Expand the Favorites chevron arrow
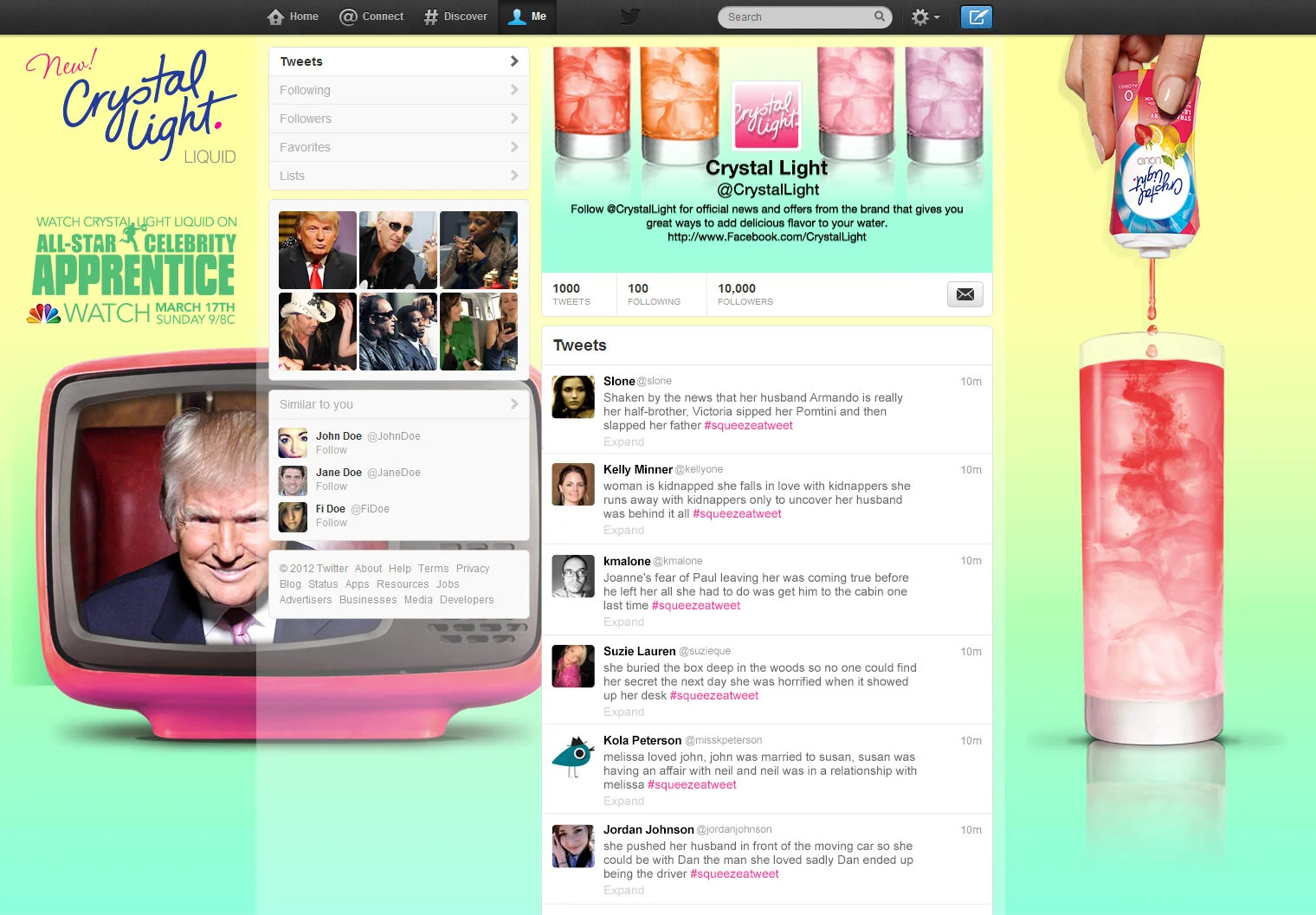Image resolution: width=1316 pixels, height=915 pixels. [x=514, y=147]
